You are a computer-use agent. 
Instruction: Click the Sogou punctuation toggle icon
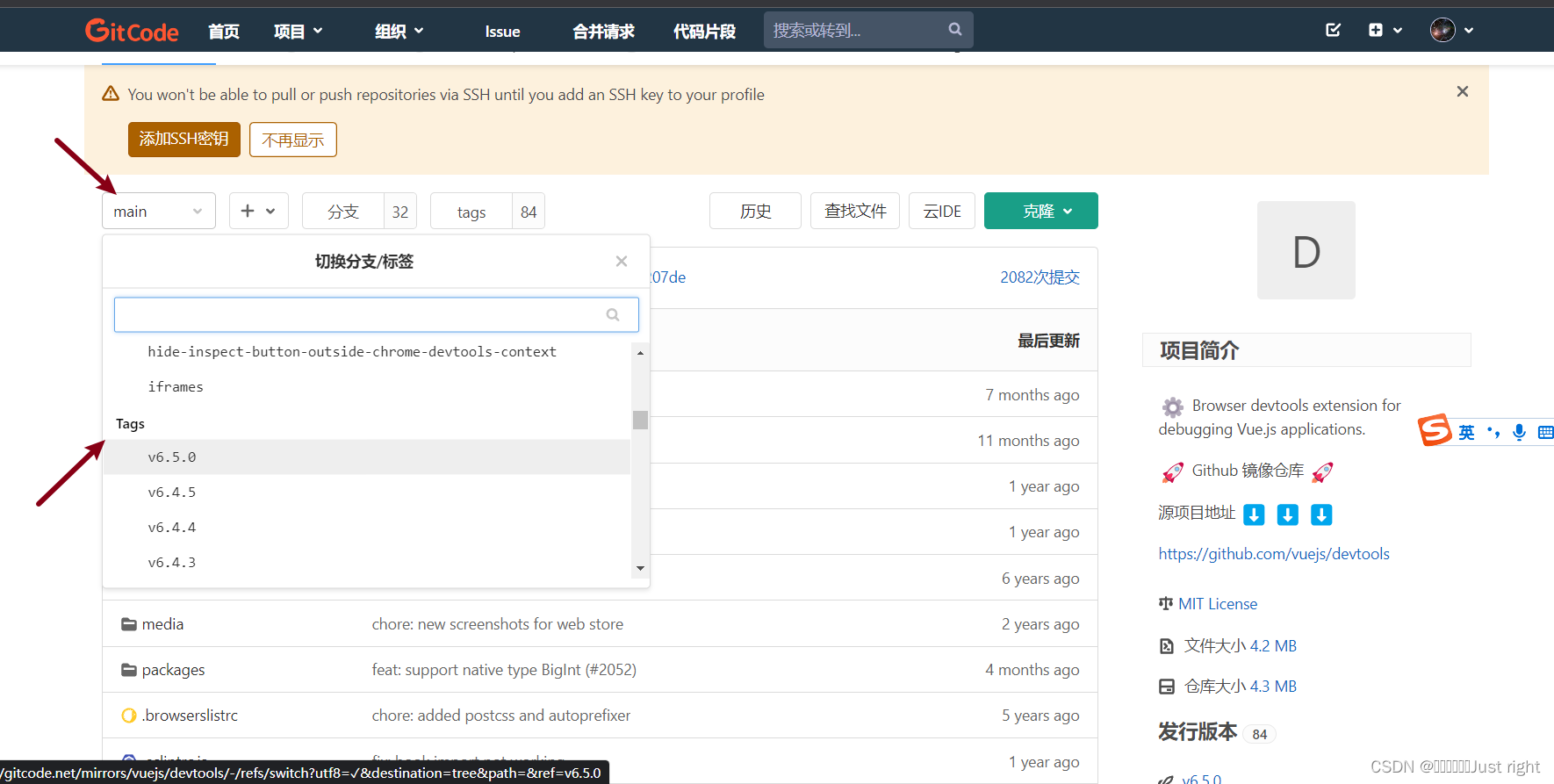1493,432
